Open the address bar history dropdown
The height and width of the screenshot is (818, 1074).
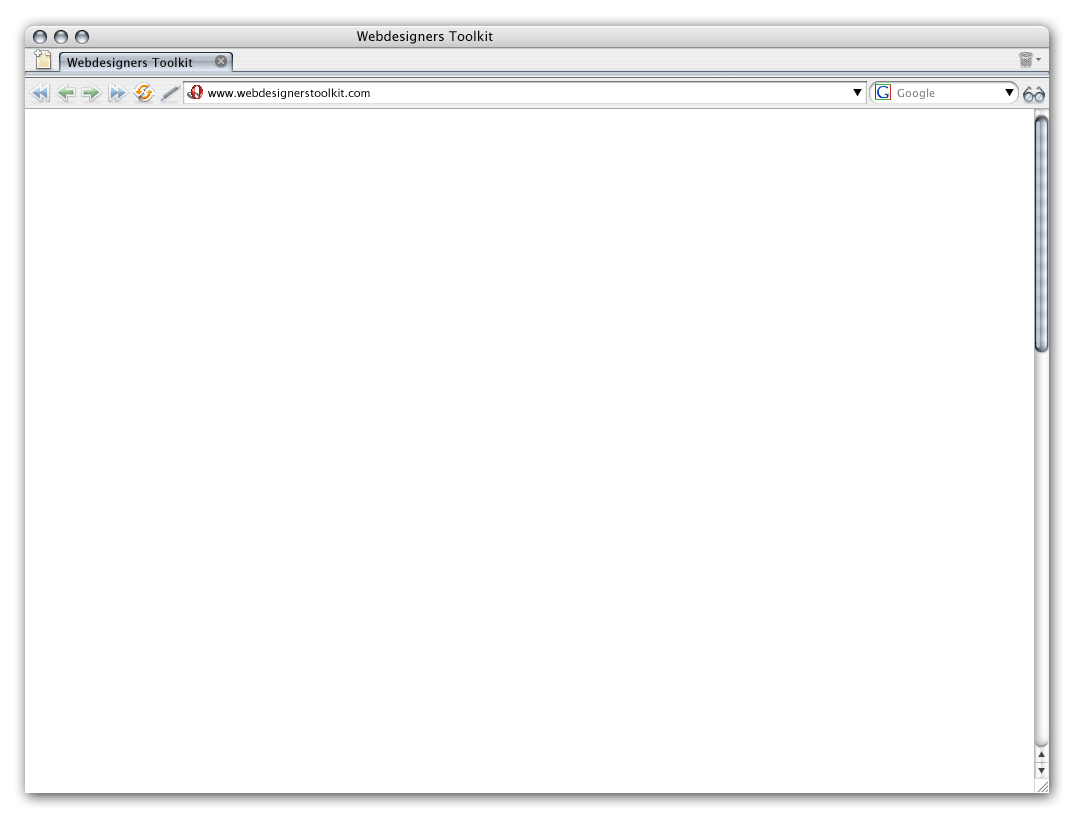857,92
